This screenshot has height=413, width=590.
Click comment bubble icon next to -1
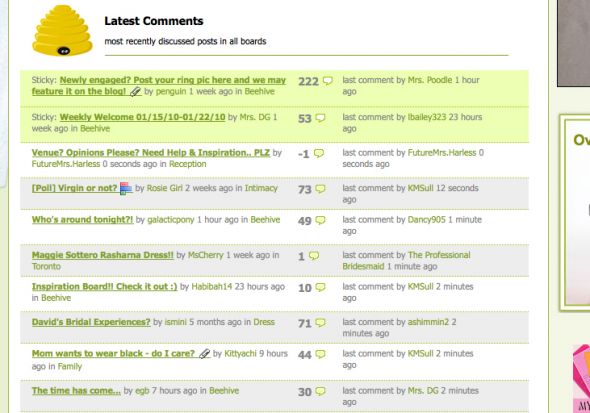(319, 153)
